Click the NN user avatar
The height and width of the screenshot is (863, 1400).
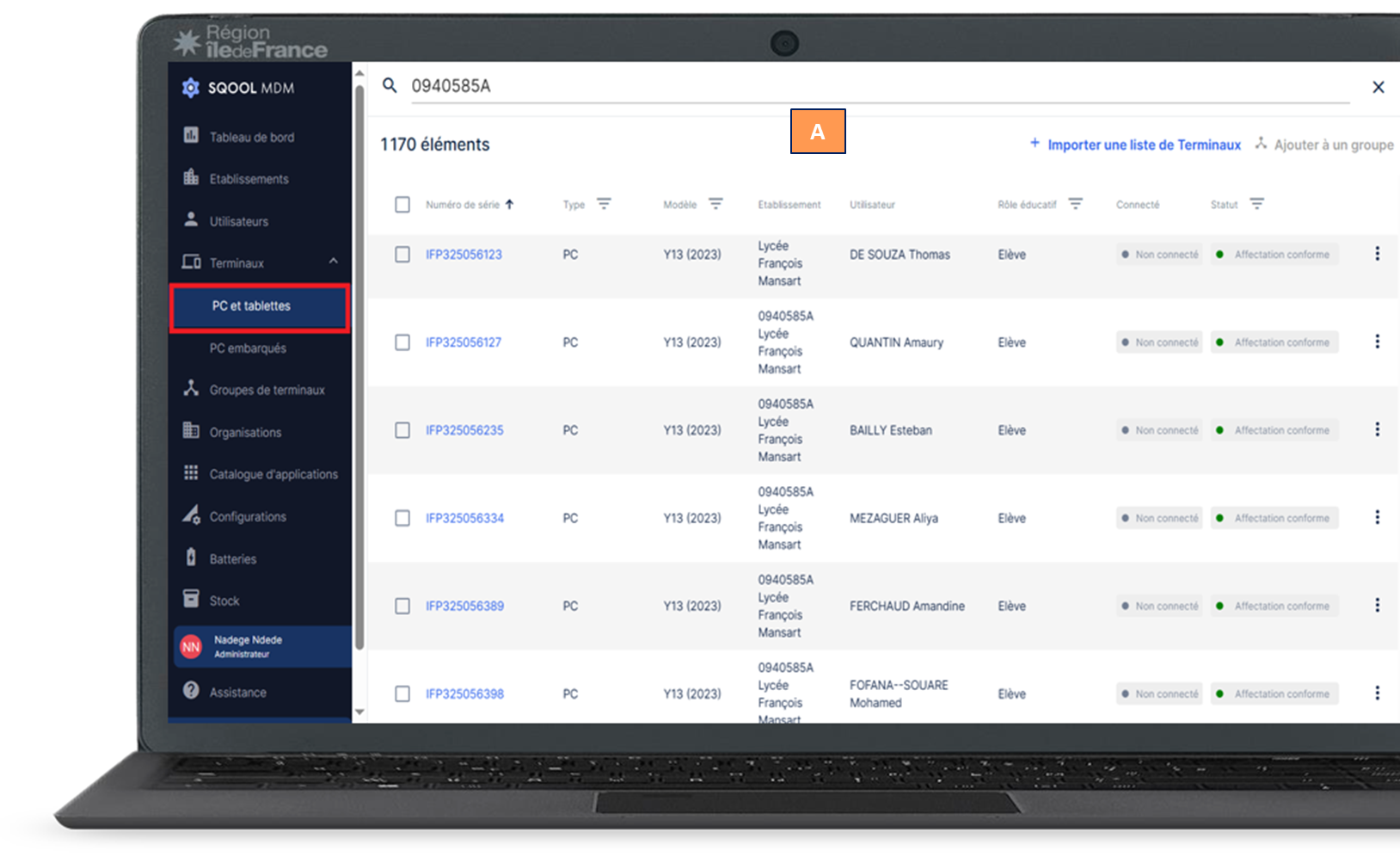click(191, 646)
